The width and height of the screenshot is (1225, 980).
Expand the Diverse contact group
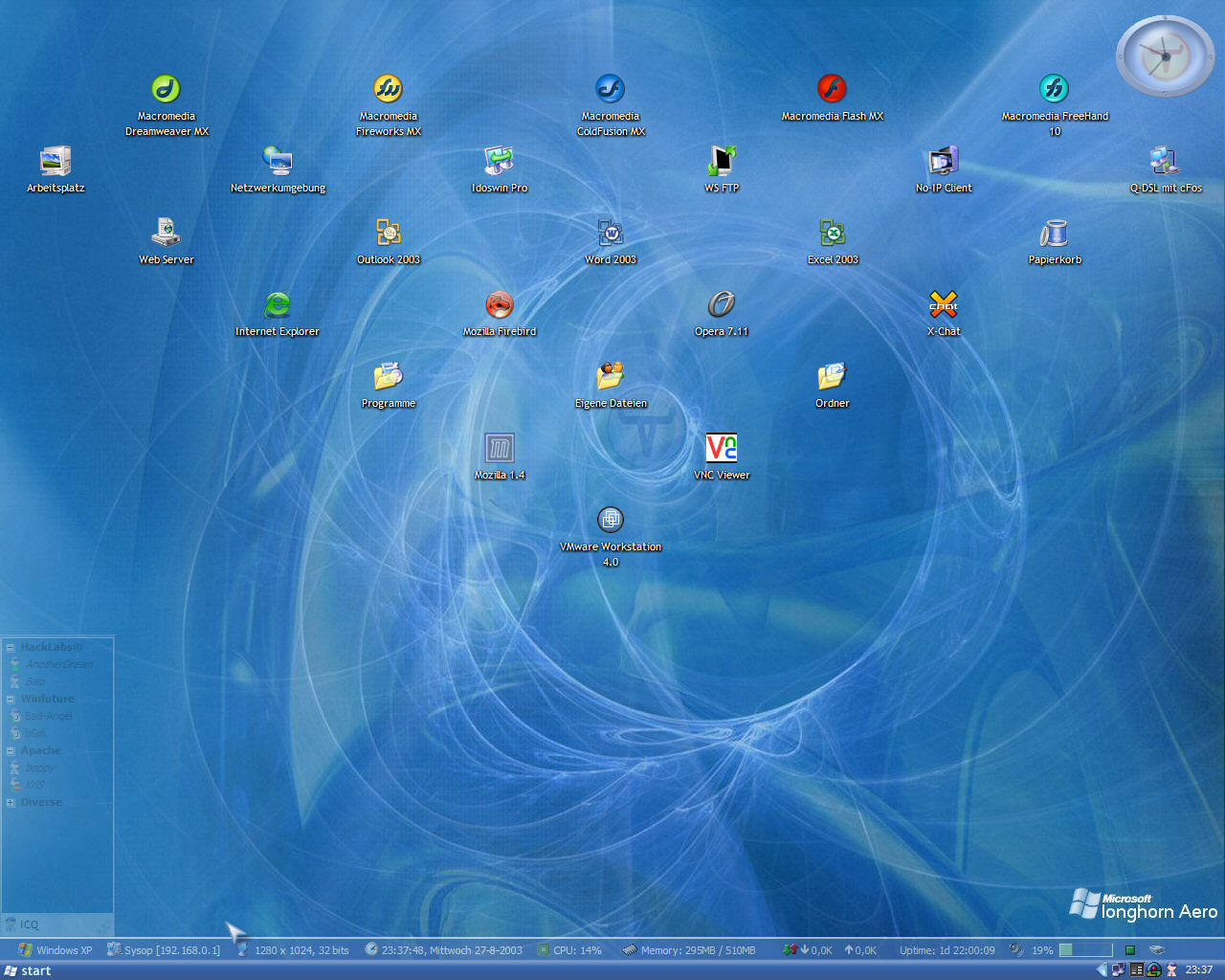tap(10, 803)
